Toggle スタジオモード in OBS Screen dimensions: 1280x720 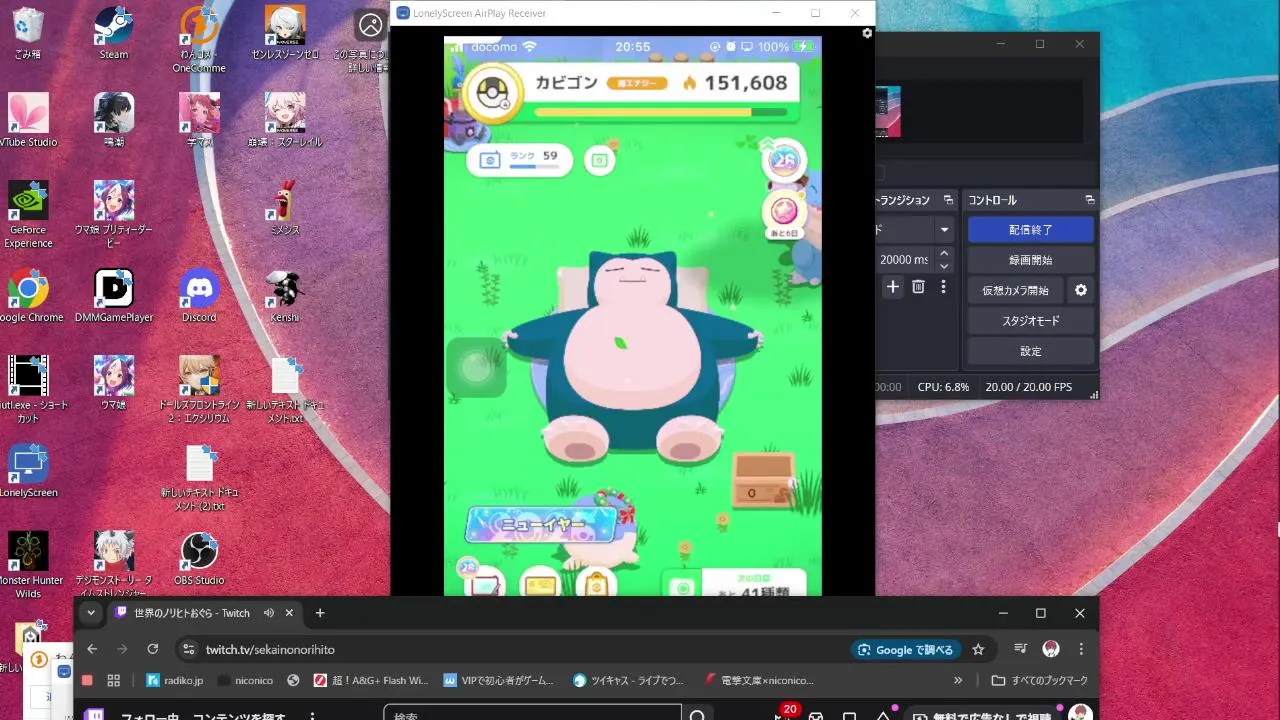tap(1030, 321)
